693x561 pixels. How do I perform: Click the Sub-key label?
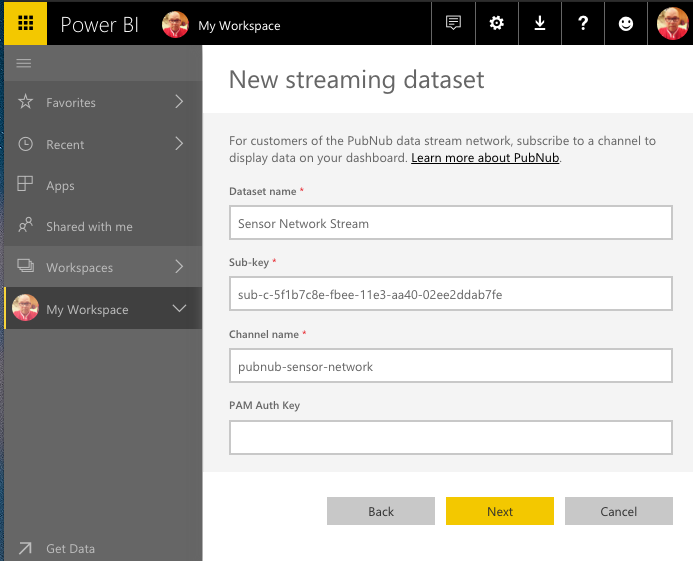pos(249,263)
